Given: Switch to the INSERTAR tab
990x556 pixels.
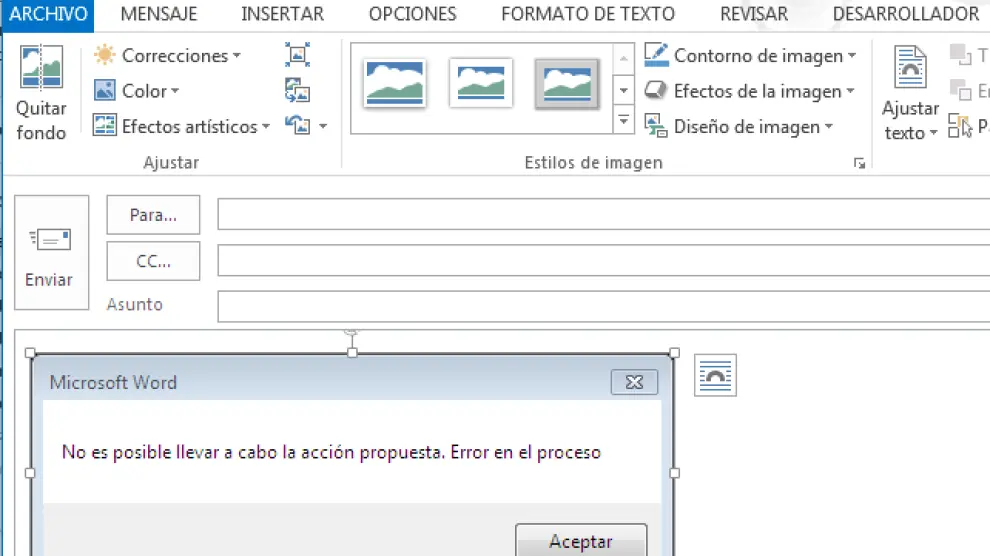Looking at the screenshot, I should [x=282, y=14].
